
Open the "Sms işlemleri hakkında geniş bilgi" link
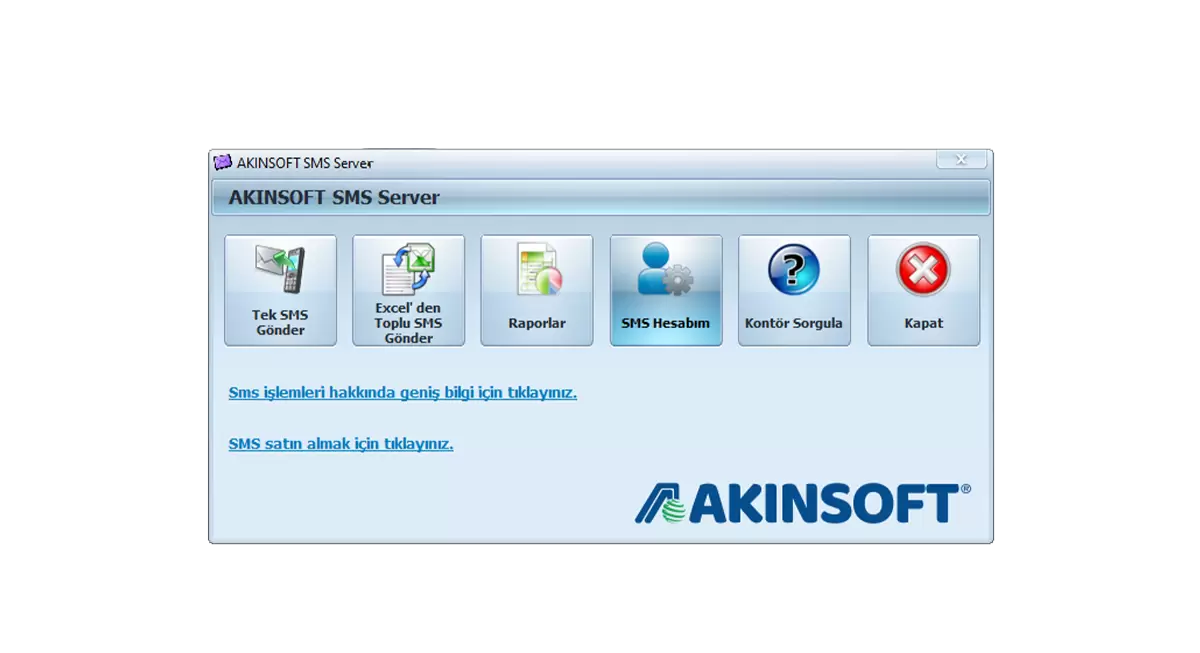[402, 393]
